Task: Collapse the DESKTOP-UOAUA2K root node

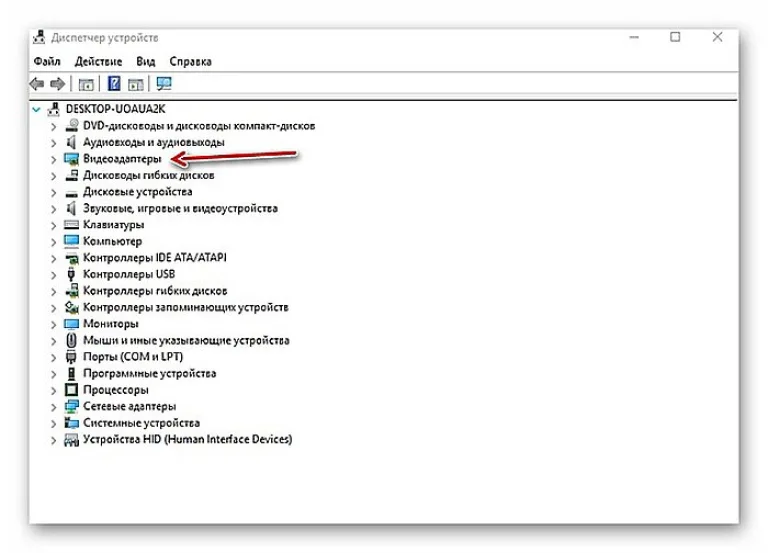Action: [x=36, y=109]
